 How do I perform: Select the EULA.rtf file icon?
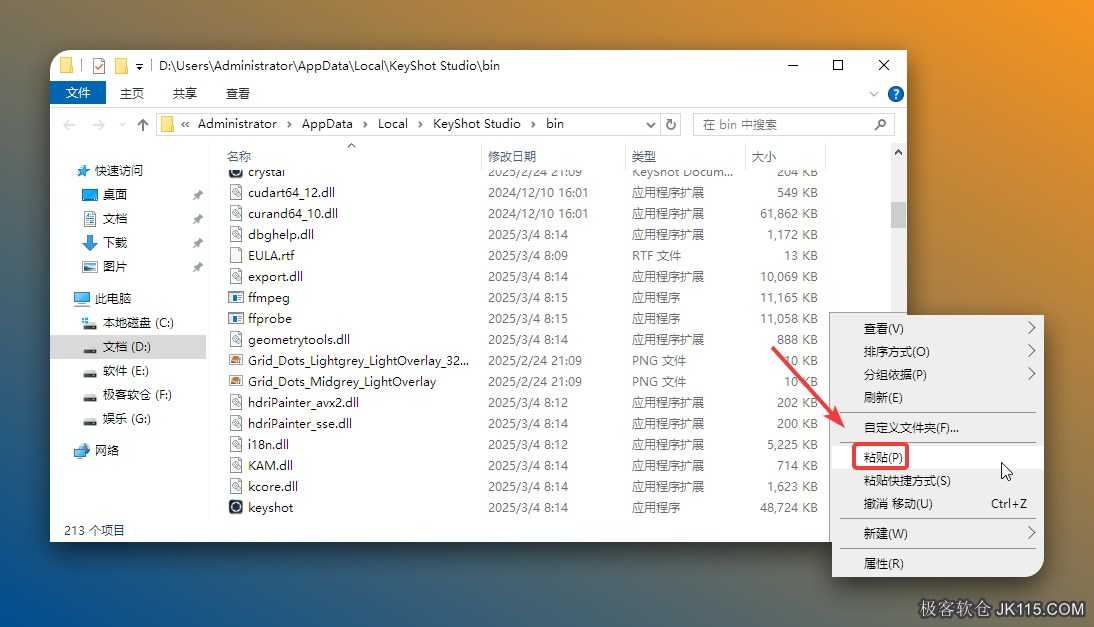click(x=236, y=255)
